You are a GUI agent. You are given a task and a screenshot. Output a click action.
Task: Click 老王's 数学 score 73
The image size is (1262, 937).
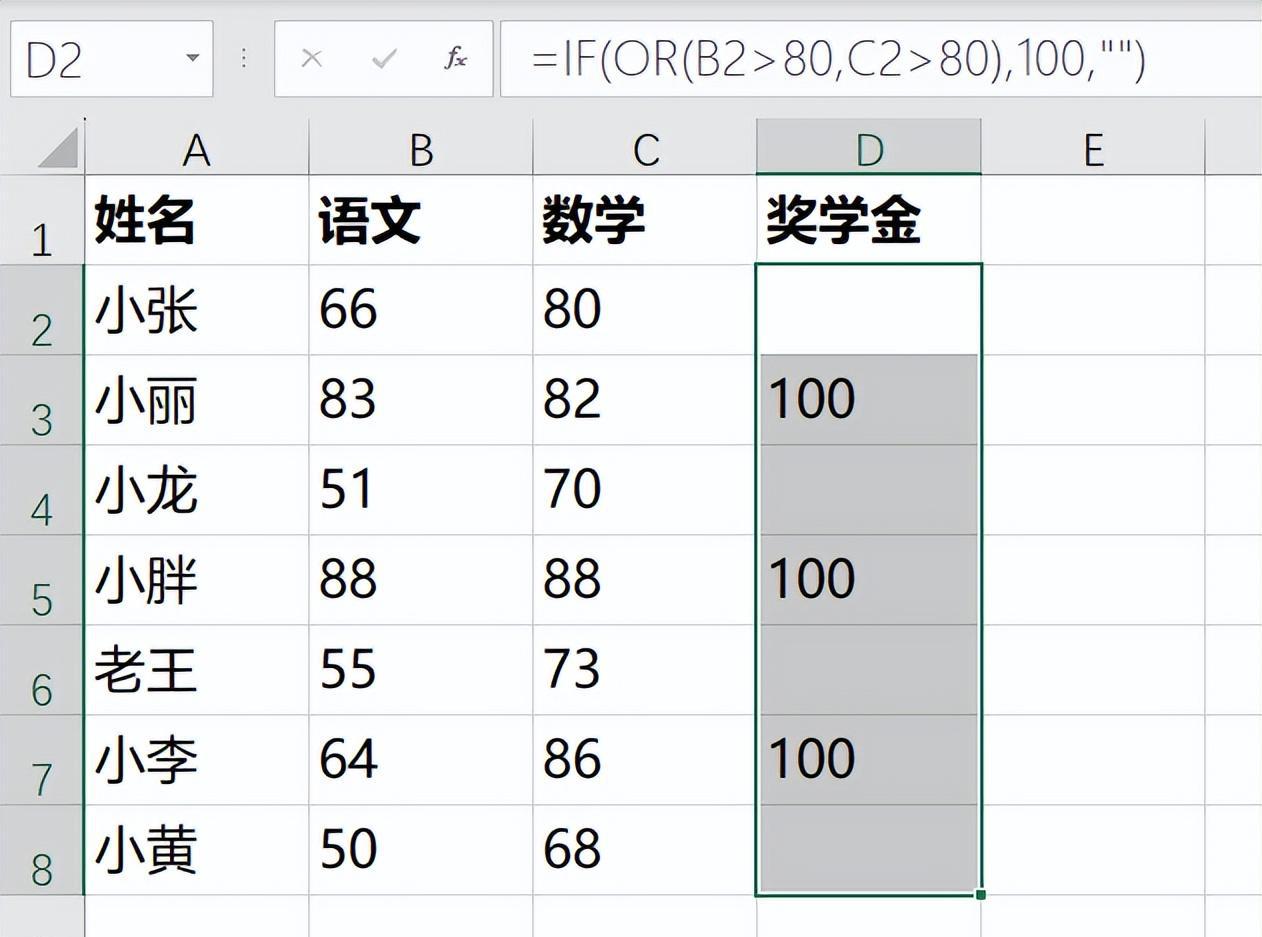(645, 670)
